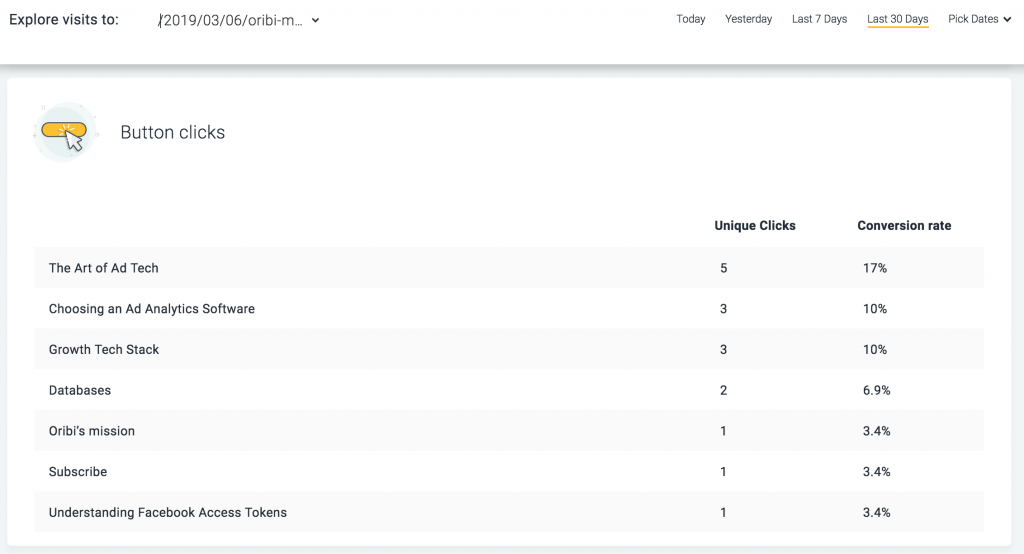
Task: Select the Growth Tech Stack row
Action: 509,350
